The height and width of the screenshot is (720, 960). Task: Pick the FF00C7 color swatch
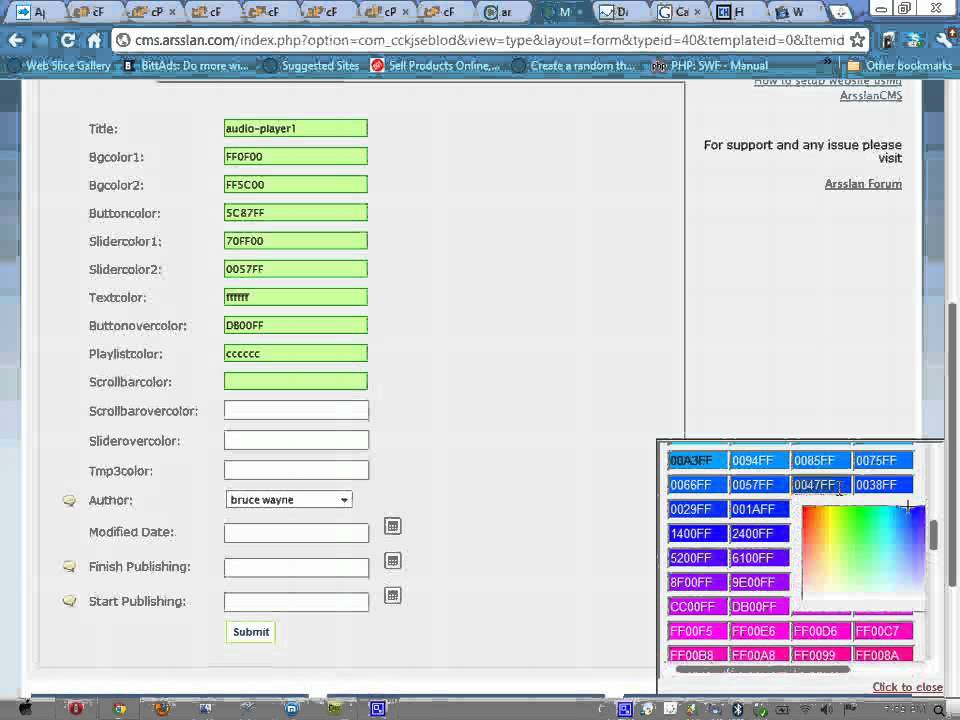coord(883,631)
